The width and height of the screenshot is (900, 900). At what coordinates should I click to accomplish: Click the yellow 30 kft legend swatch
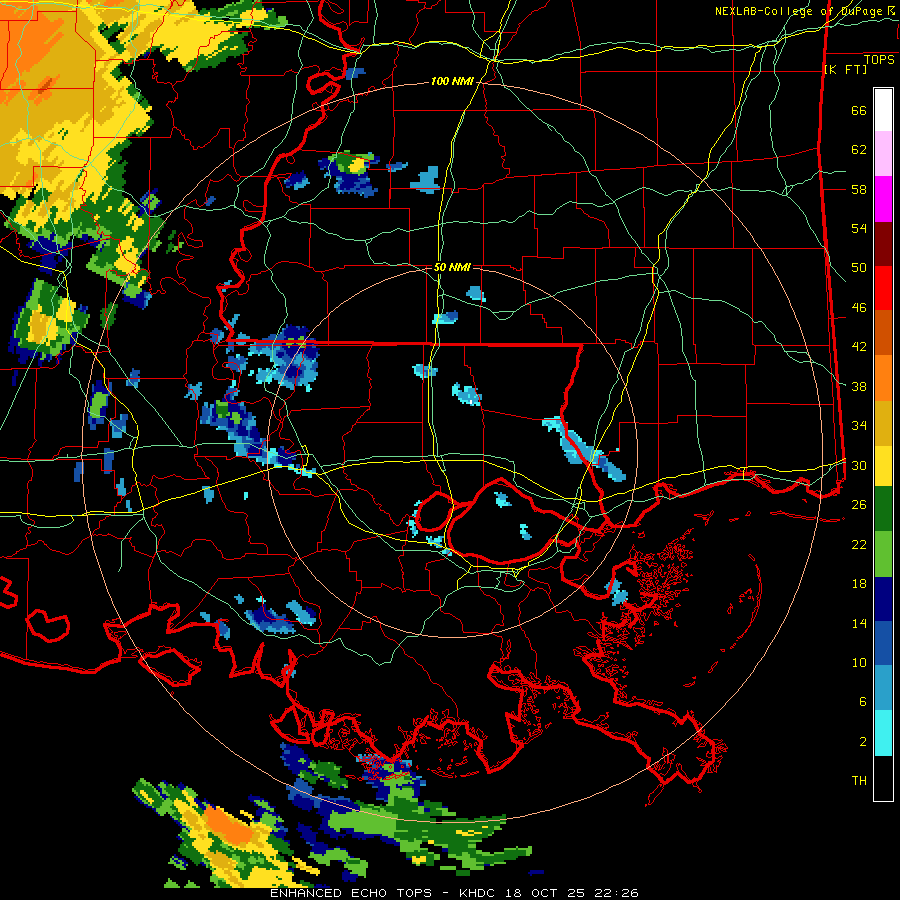pyautogui.click(x=883, y=465)
